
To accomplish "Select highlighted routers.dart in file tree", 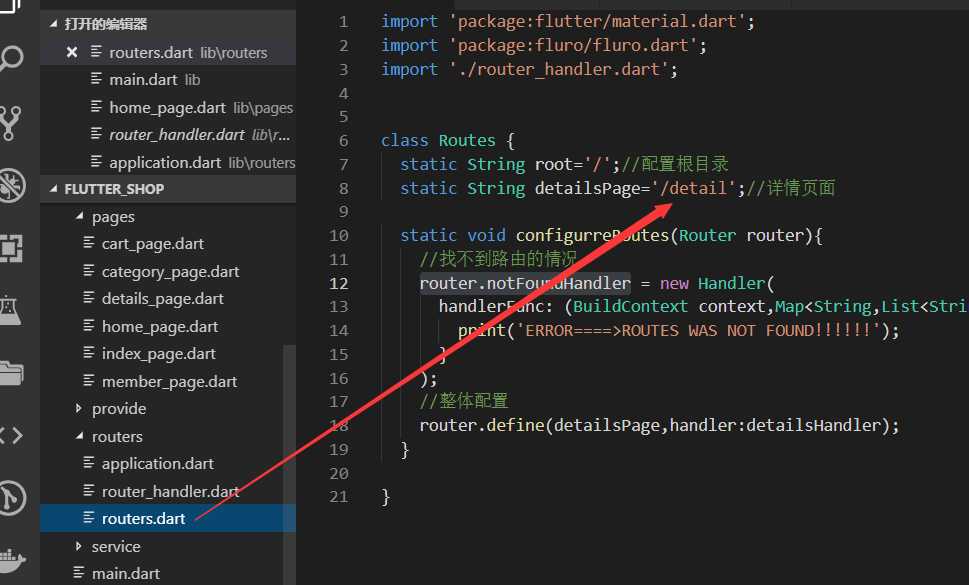I will [168, 518].
